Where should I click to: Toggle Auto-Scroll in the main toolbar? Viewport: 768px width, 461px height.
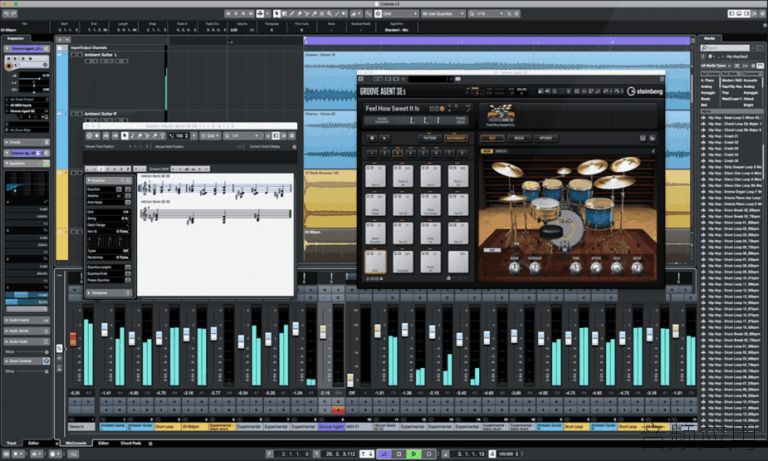click(x=260, y=14)
